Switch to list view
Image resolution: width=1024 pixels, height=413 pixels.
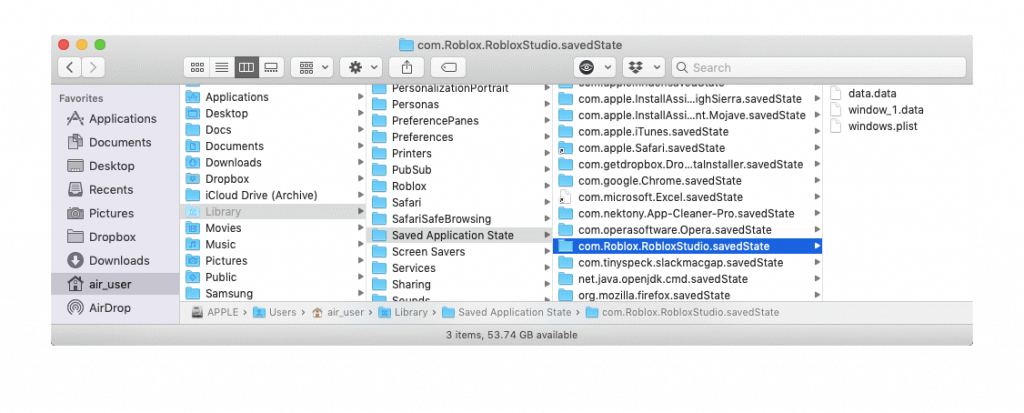coord(222,67)
